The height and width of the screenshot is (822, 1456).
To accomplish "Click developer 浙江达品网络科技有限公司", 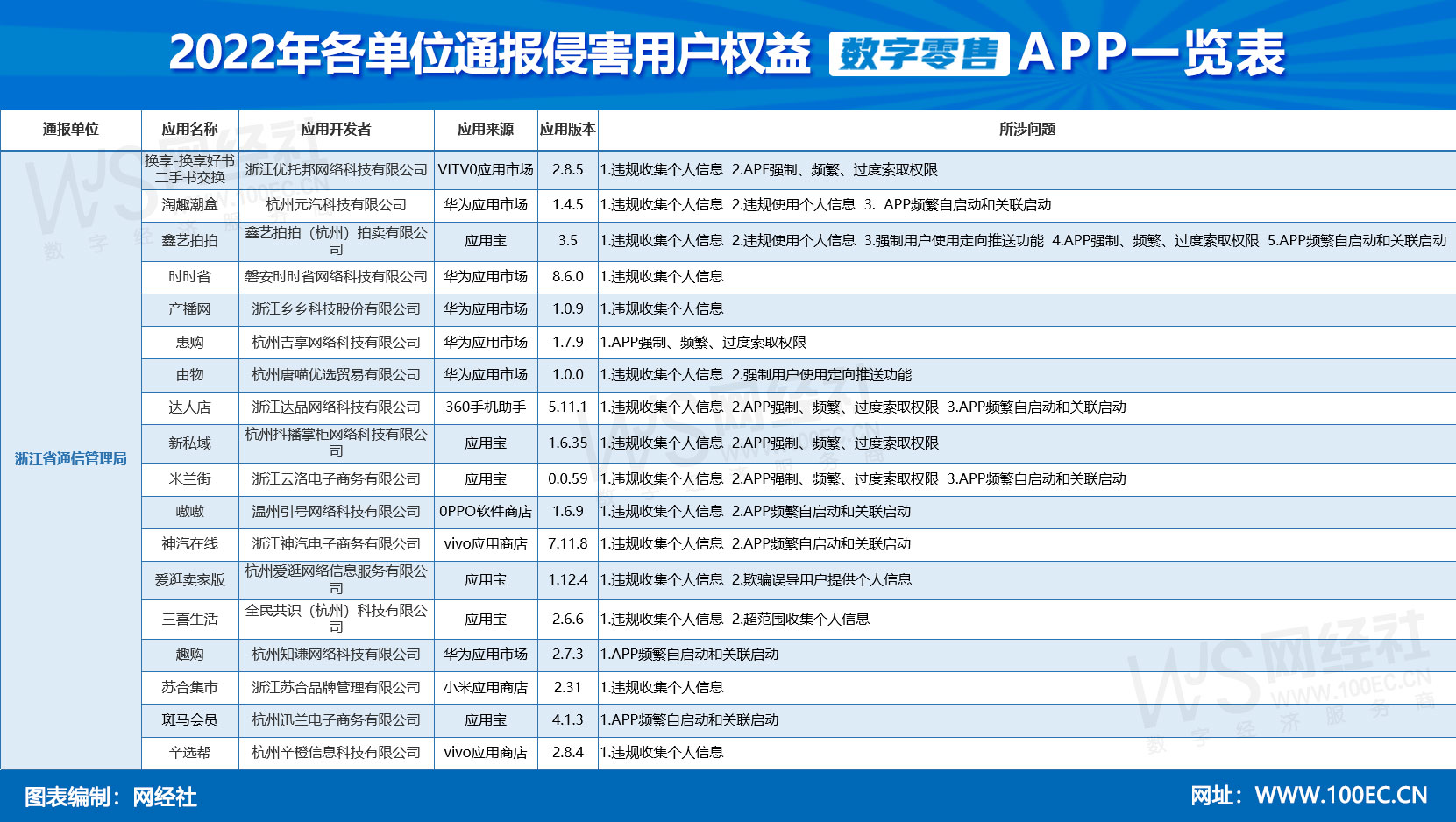I will point(337,407).
